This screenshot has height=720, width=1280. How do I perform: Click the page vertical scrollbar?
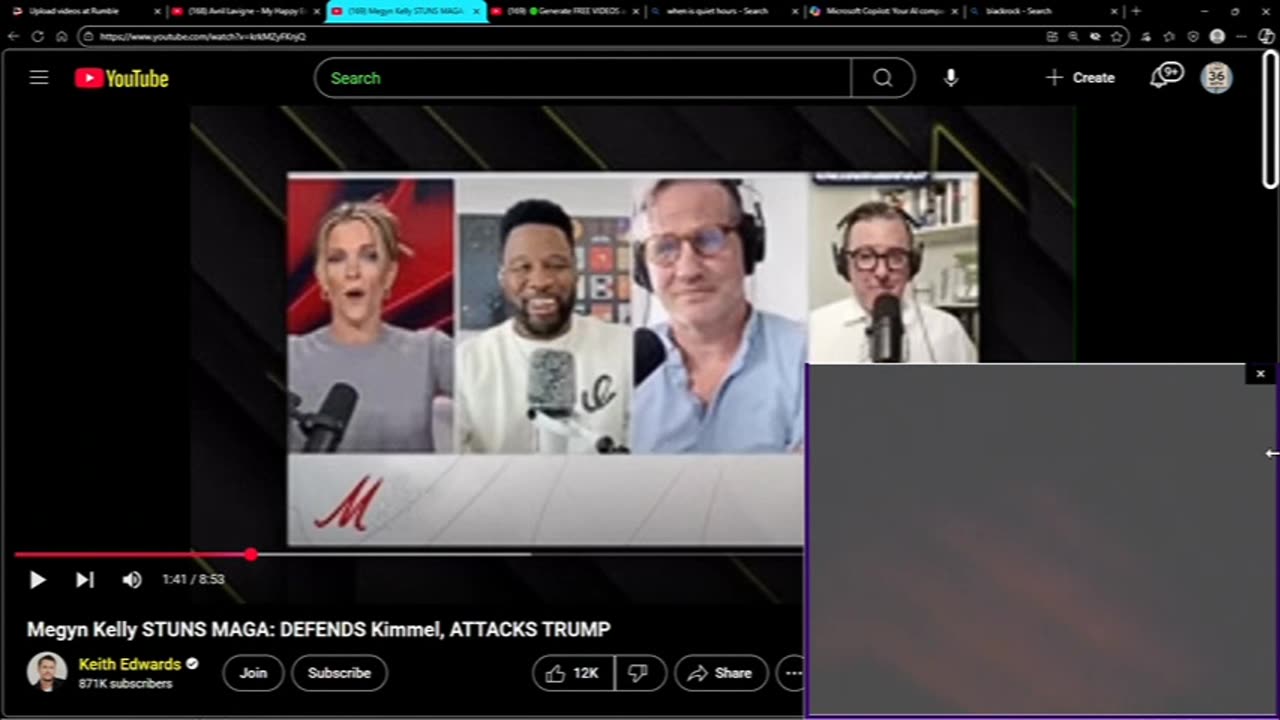coord(1270,119)
